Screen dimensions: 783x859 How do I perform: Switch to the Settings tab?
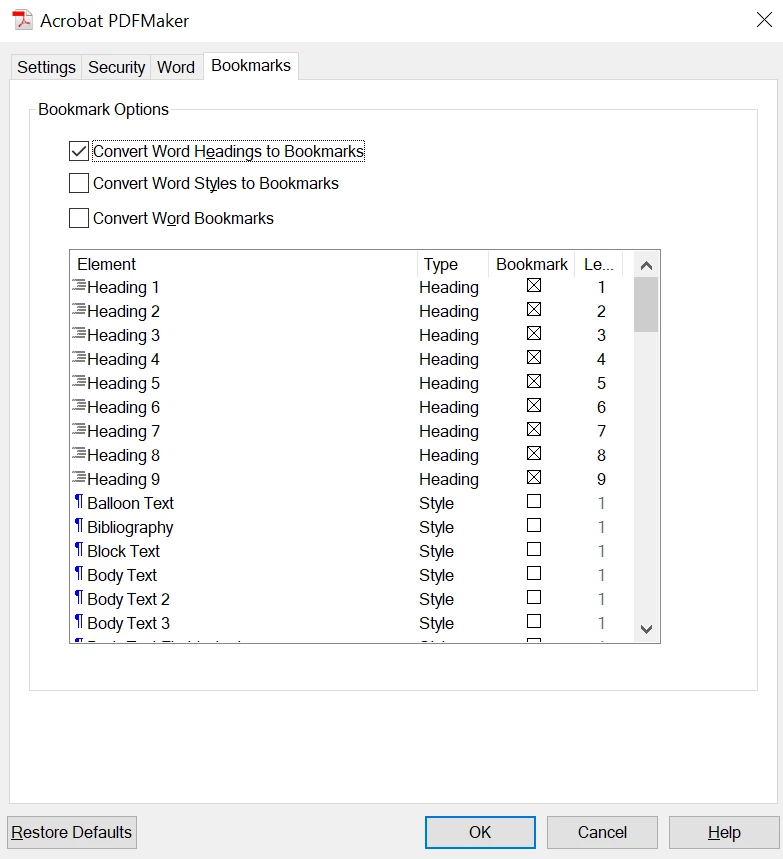point(47,67)
